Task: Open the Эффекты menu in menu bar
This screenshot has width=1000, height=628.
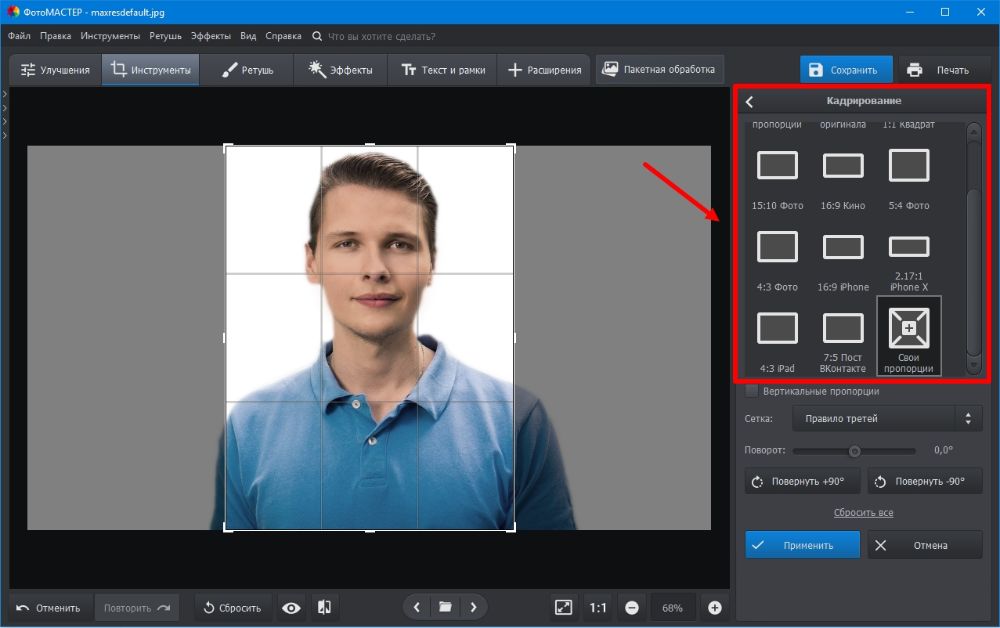Action: click(x=211, y=36)
